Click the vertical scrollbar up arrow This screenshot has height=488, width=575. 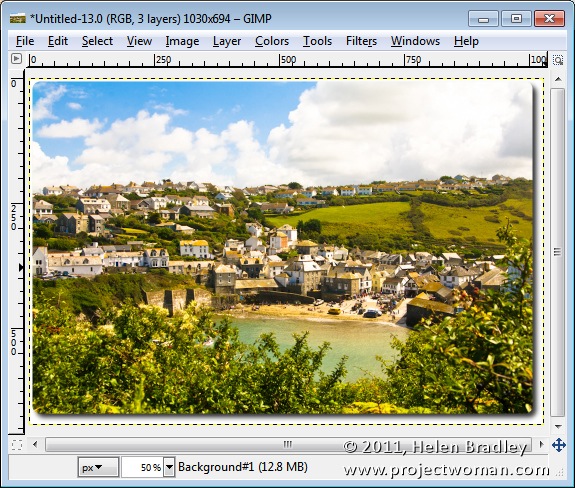pos(558,79)
